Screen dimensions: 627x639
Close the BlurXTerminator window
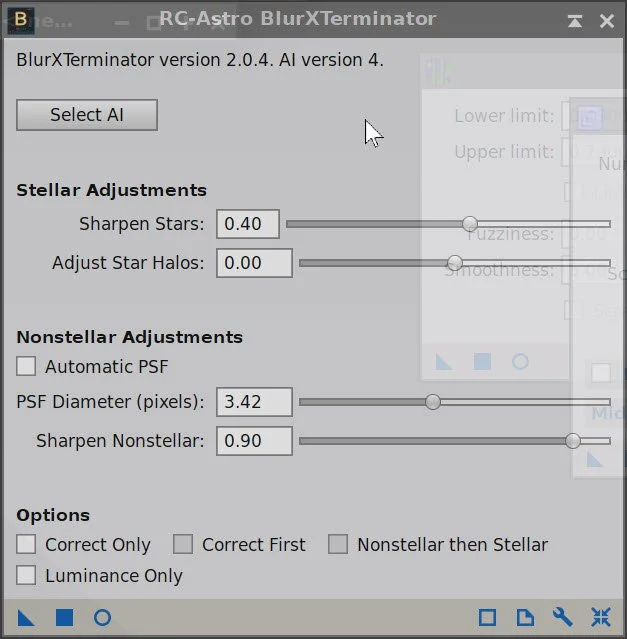point(607,21)
